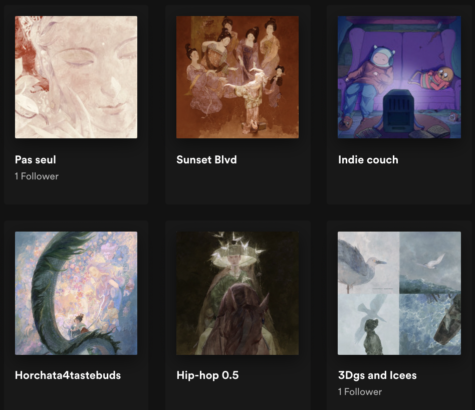
Task: Click the heron image in 3Dgs and Icees collage
Action: pos(368,263)
